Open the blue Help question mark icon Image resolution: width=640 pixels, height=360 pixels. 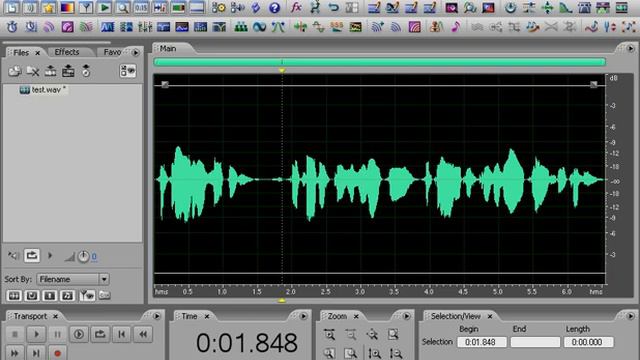pos(275,7)
